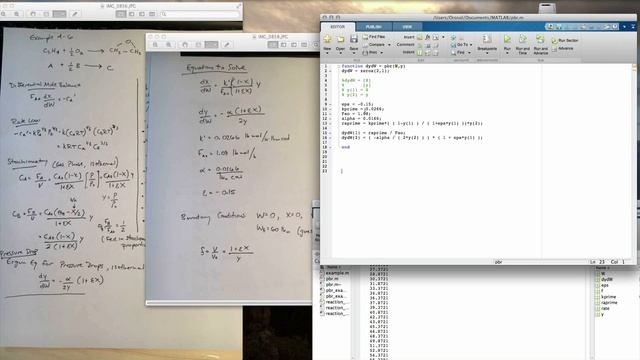
Task: Open dropdown arrow below Breakpoints
Action: pos(487,53)
